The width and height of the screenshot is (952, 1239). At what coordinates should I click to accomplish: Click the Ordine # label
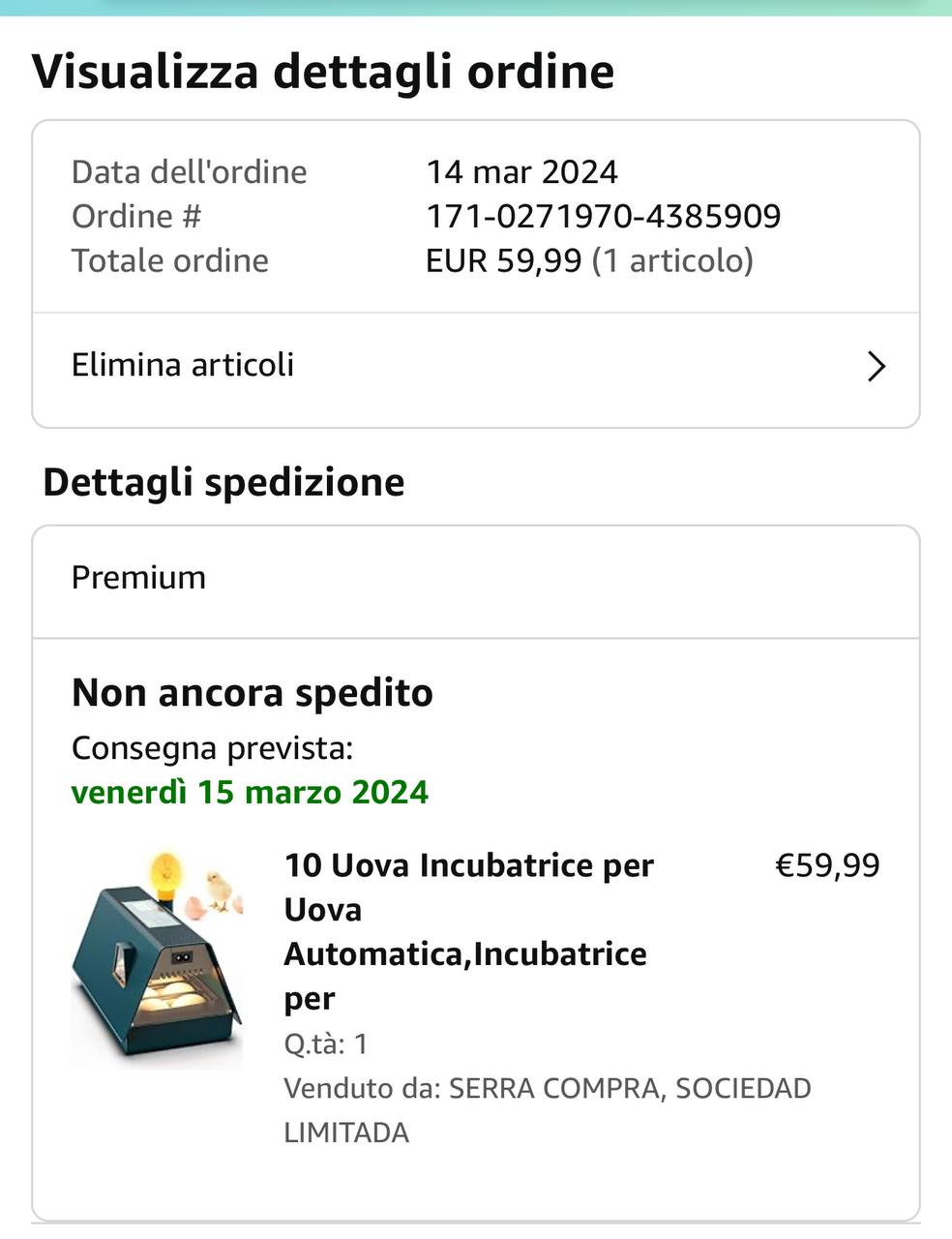tap(136, 216)
